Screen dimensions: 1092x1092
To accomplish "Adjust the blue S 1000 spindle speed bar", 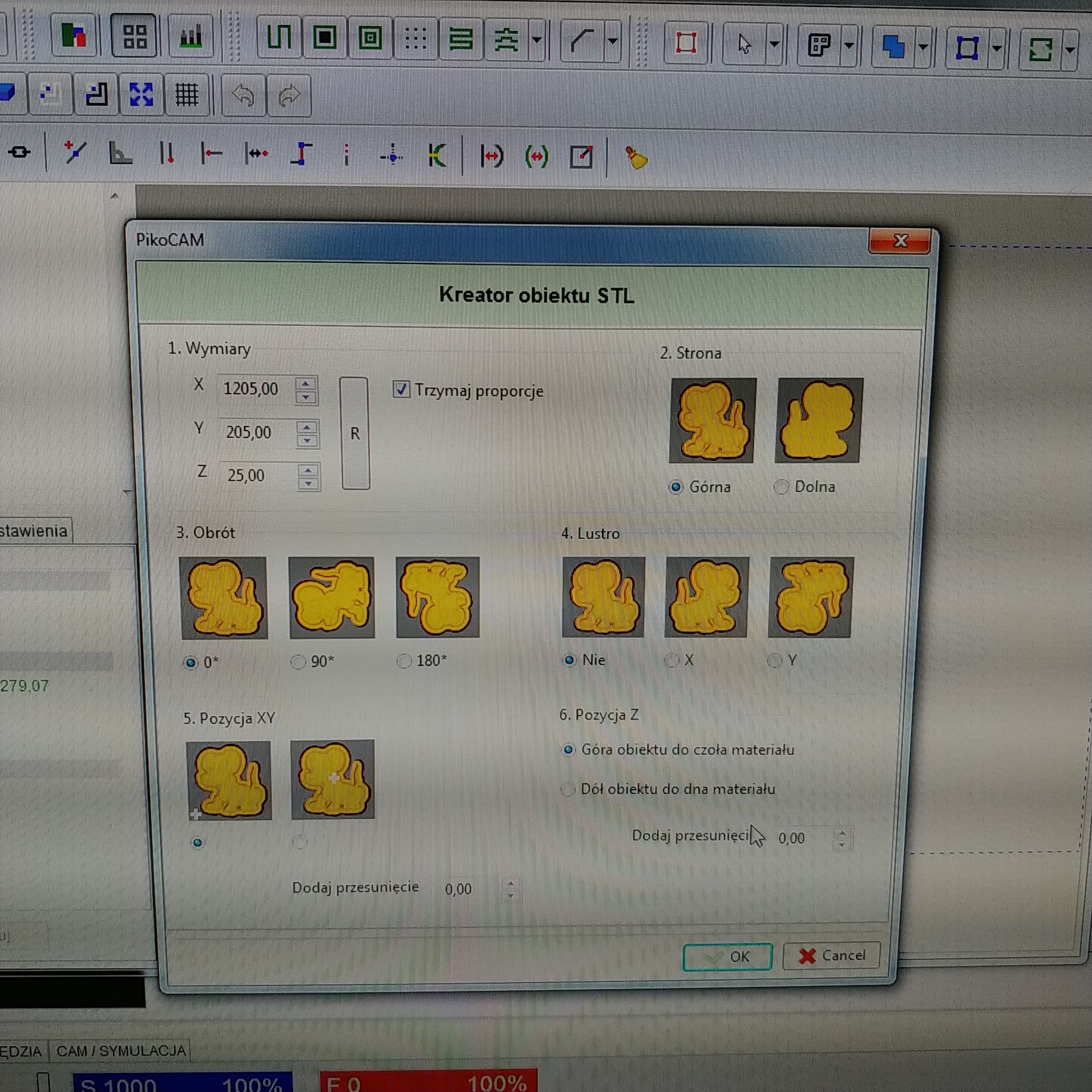I will click(x=182, y=1082).
